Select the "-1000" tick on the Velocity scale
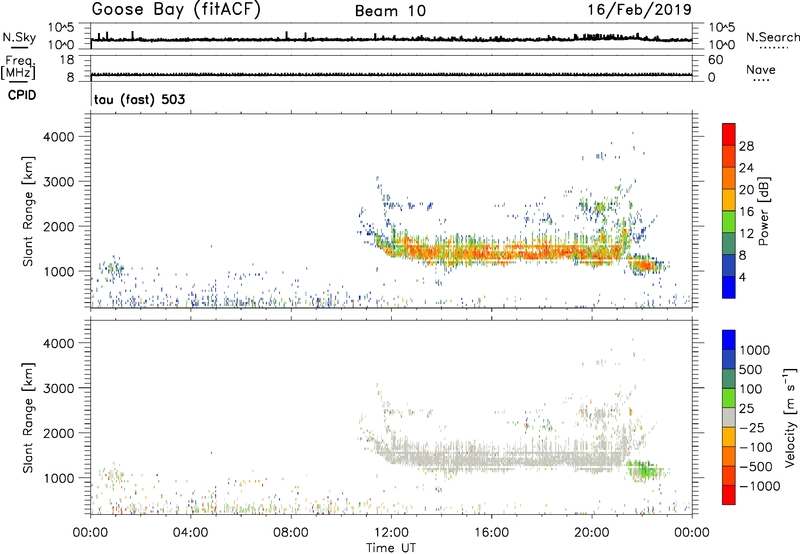 (x=759, y=486)
